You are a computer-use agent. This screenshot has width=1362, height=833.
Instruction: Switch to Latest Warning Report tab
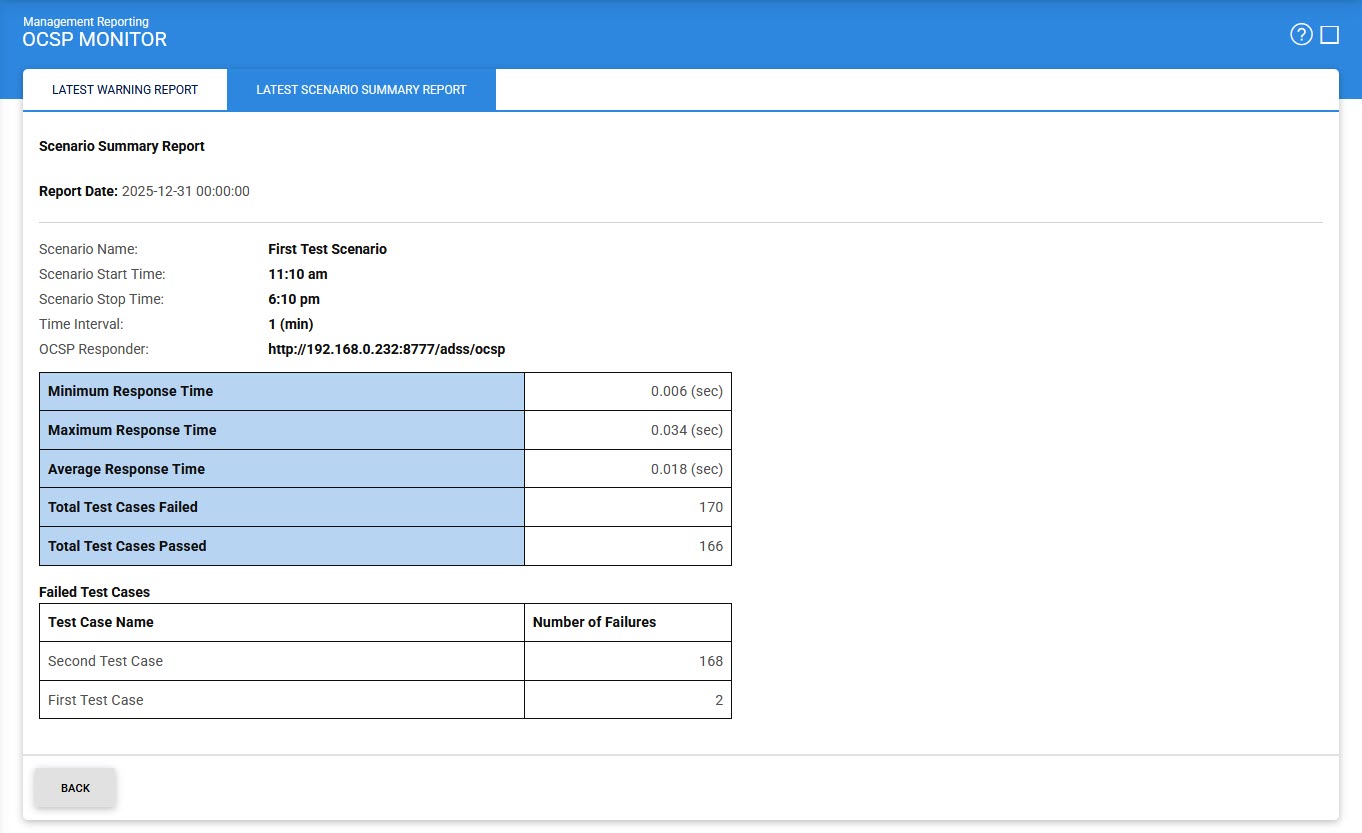tap(125, 90)
